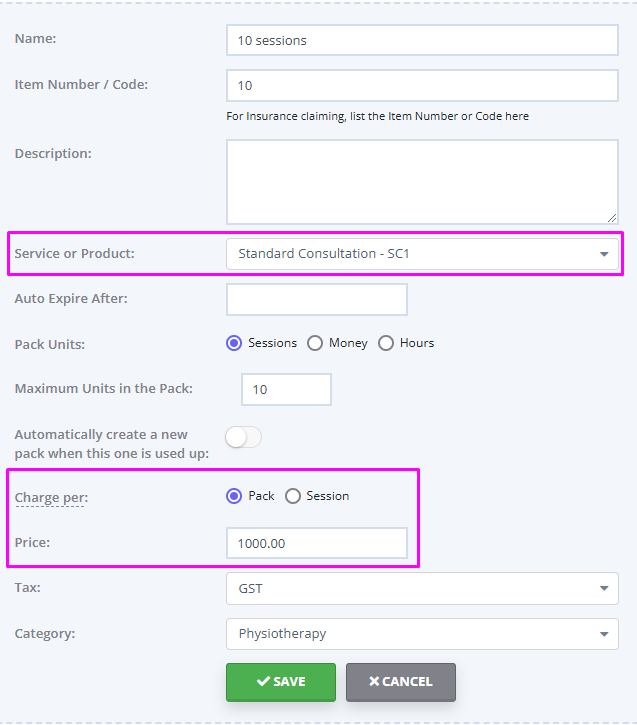637x725 pixels.
Task: Click inside the Description text area
Action: (422, 182)
